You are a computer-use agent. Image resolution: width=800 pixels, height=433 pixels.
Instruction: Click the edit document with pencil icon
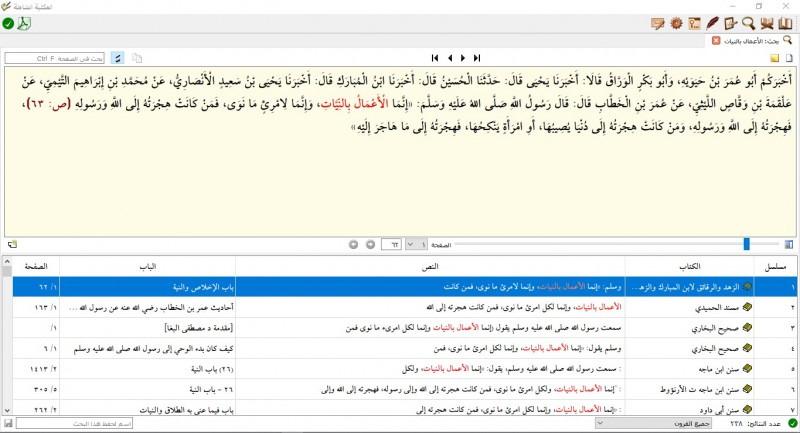[731, 23]
